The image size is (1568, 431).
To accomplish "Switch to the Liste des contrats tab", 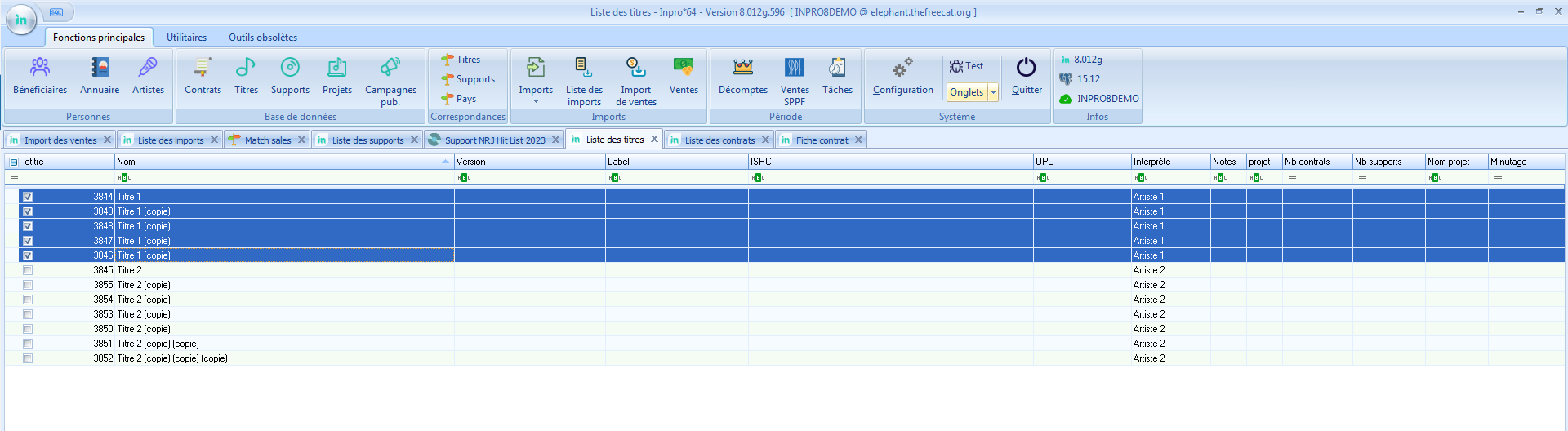I will [719, 140].
